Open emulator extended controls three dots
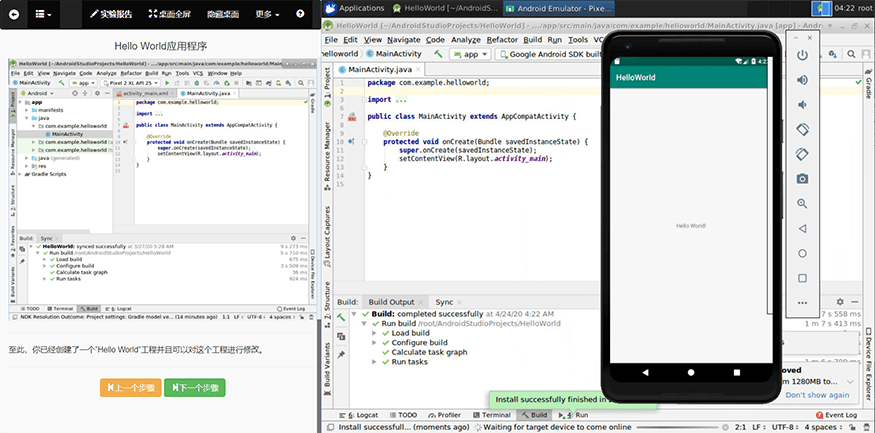This screenshot has height=433, width=875. pyautogui.click(x=802, y=303)
